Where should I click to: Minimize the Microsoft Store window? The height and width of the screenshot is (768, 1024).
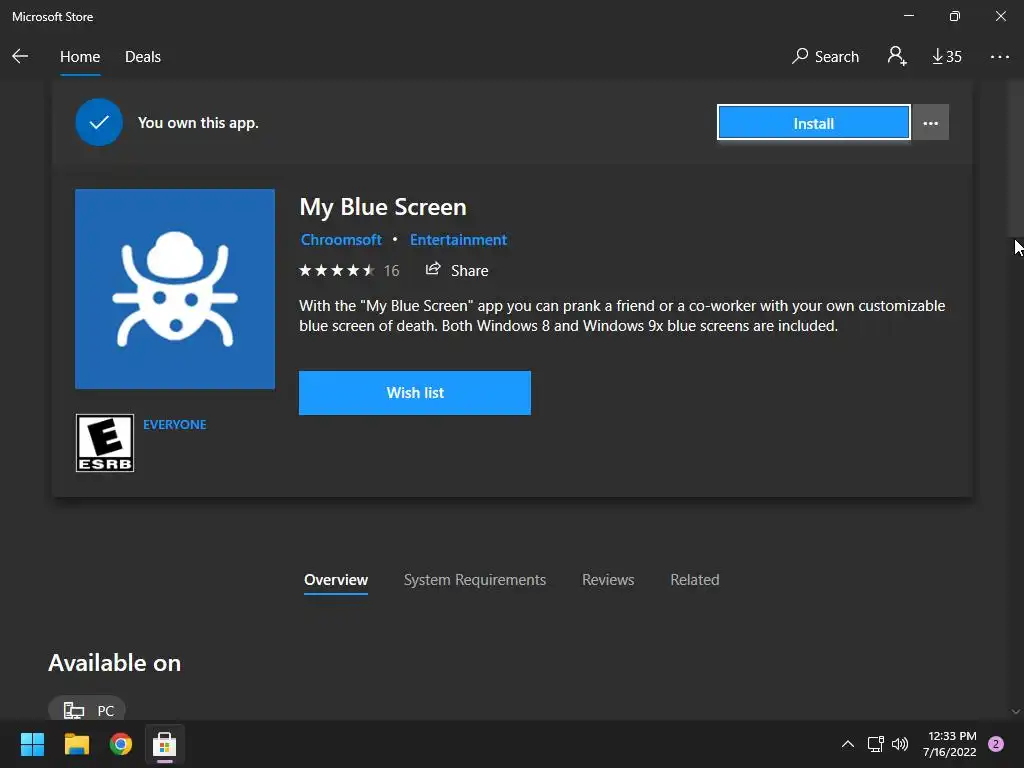pos(908,16)
